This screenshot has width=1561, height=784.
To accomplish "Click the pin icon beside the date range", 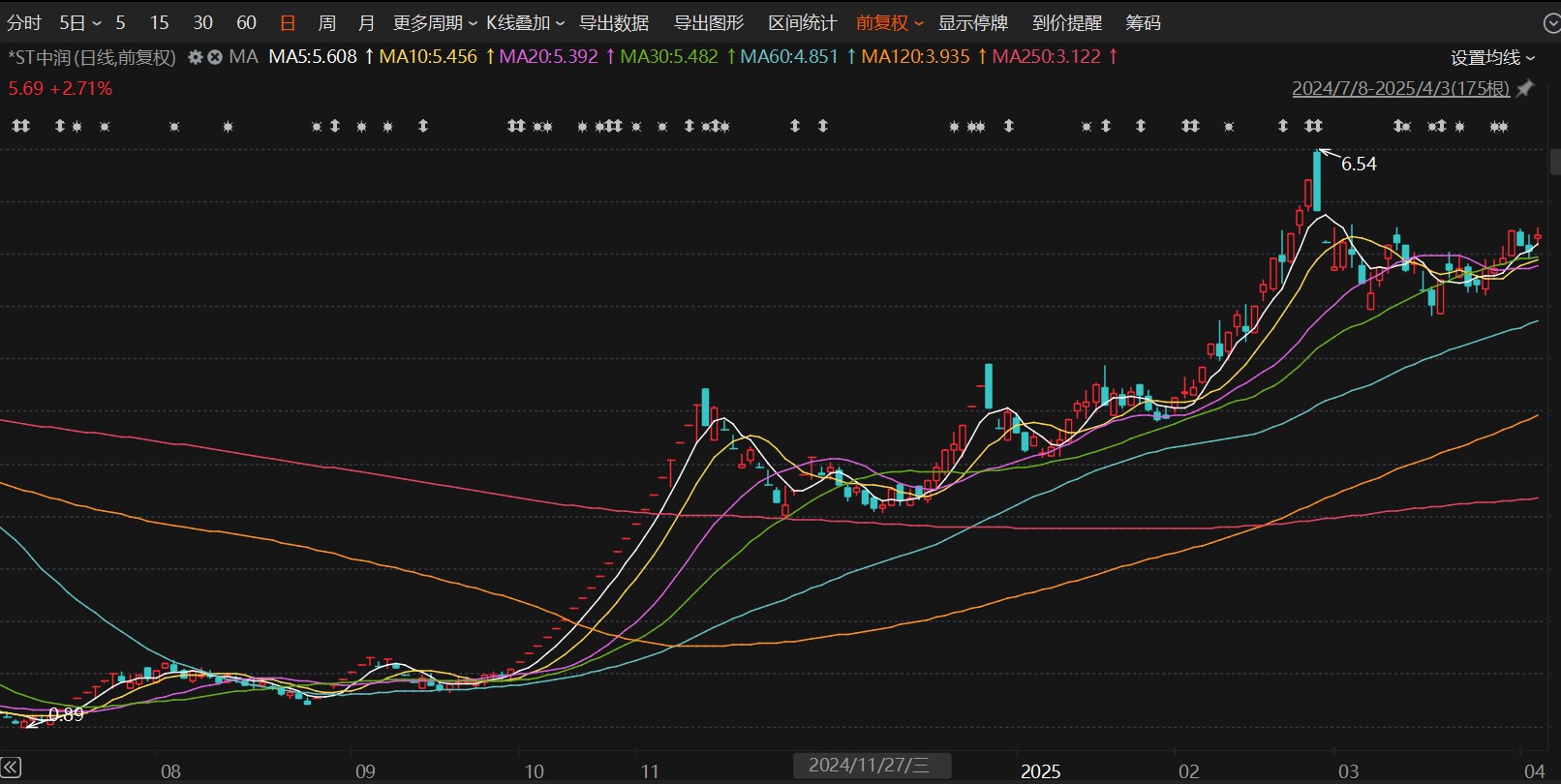I will pos(1525,89).
